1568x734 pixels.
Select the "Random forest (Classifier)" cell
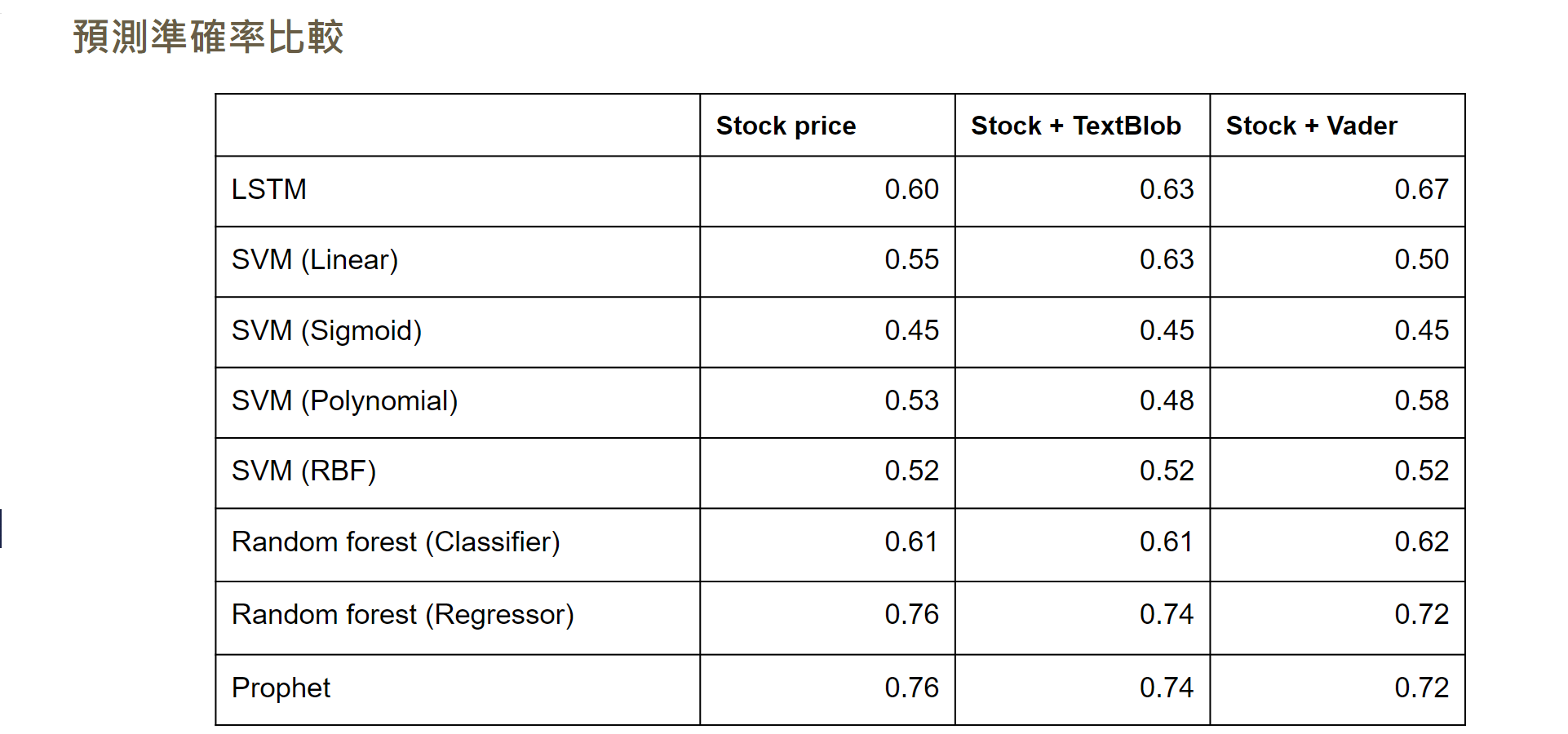tap(396, 542)
